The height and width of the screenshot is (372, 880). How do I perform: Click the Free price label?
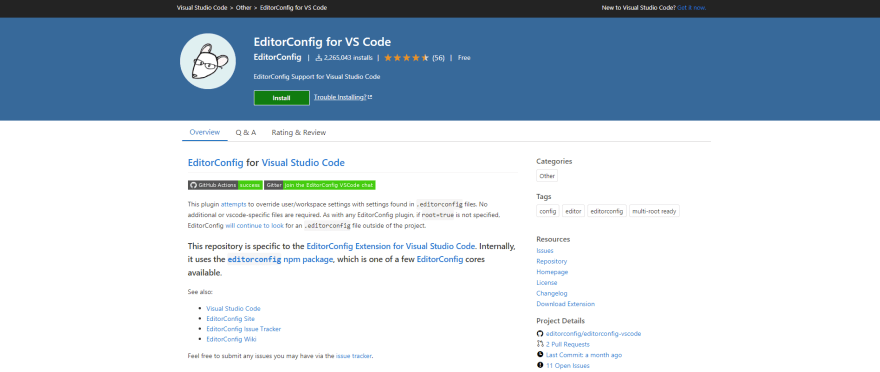(x=464, y=58)
